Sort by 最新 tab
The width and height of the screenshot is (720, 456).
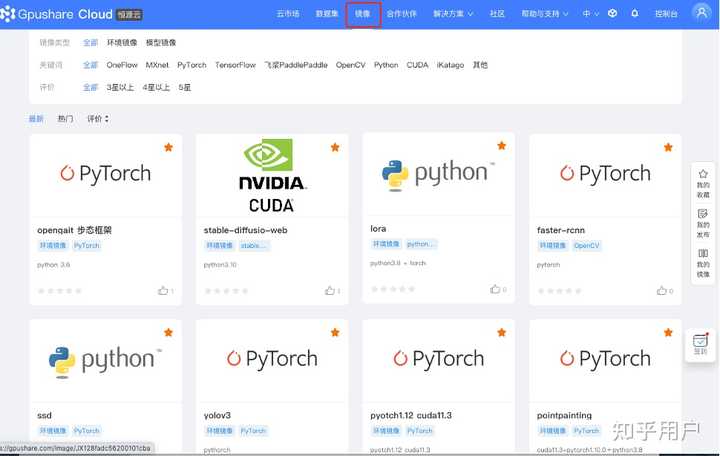point(36,119)
